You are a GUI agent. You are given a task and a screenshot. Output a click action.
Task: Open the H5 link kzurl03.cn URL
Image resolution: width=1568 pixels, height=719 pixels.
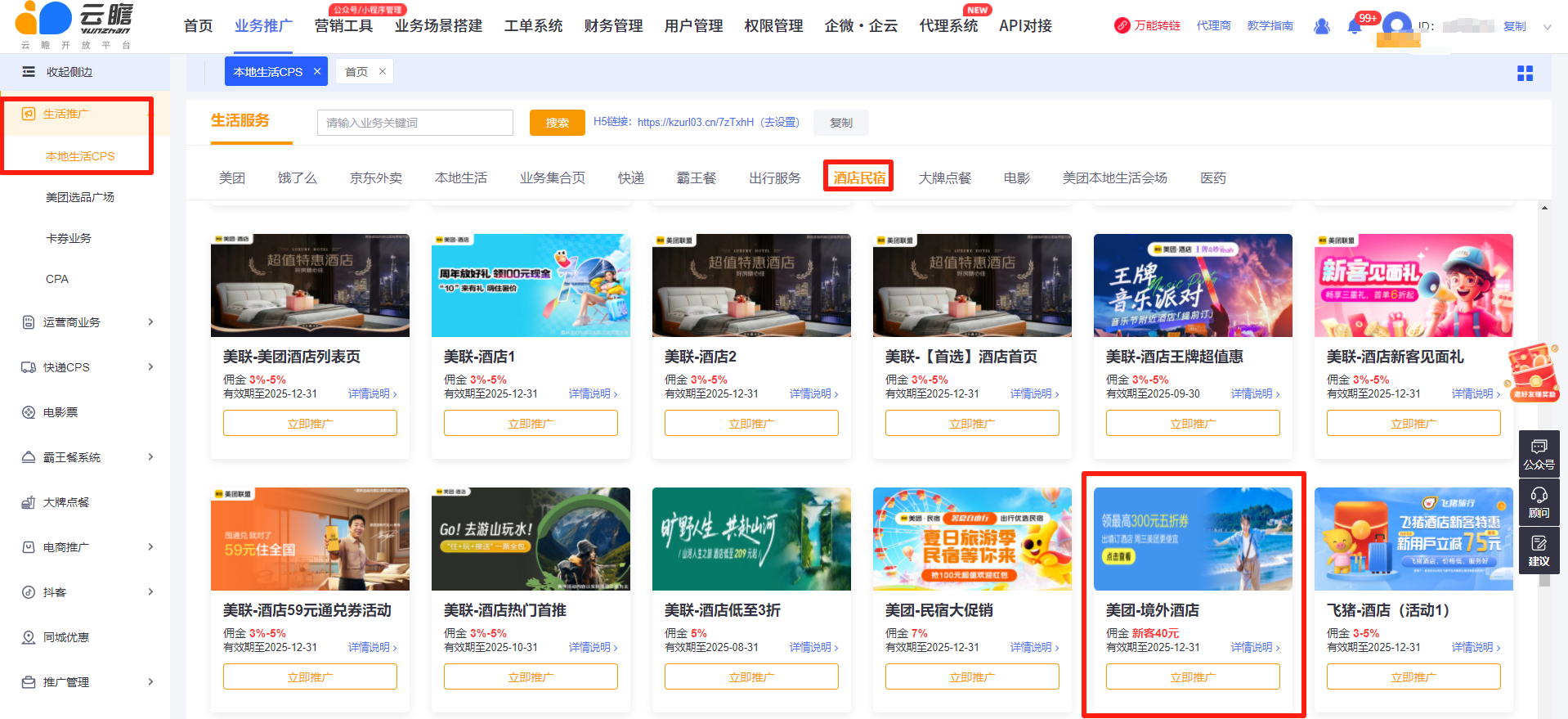[x=696, y=122]
